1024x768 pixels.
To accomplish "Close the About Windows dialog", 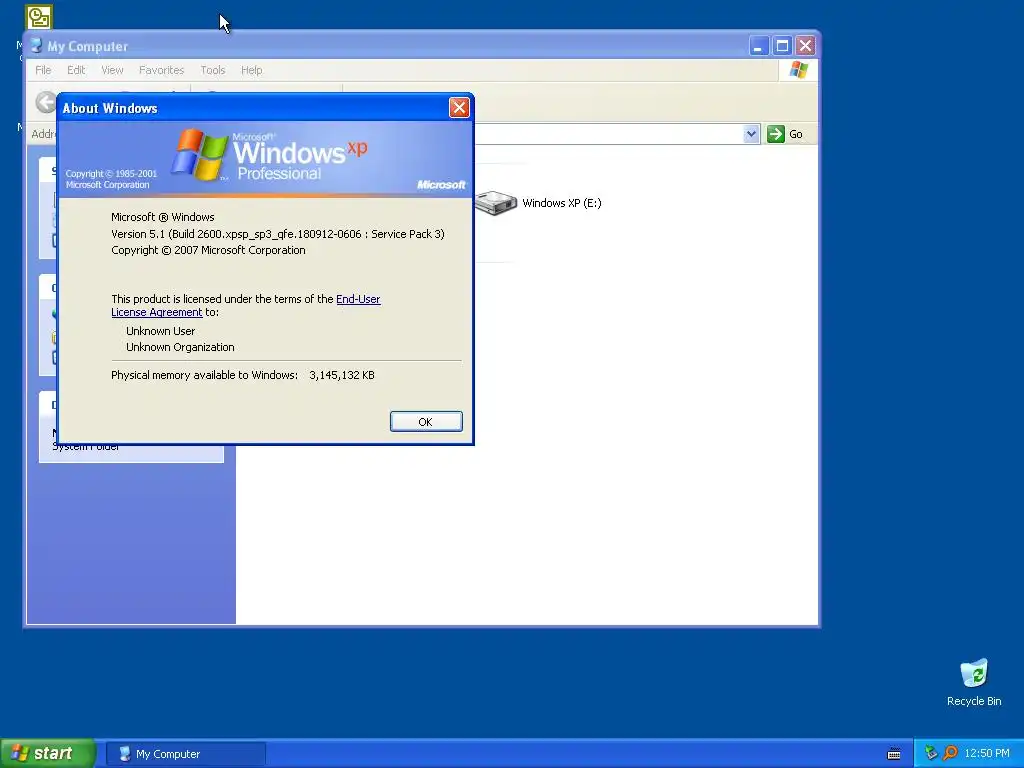I will (459, 108).
